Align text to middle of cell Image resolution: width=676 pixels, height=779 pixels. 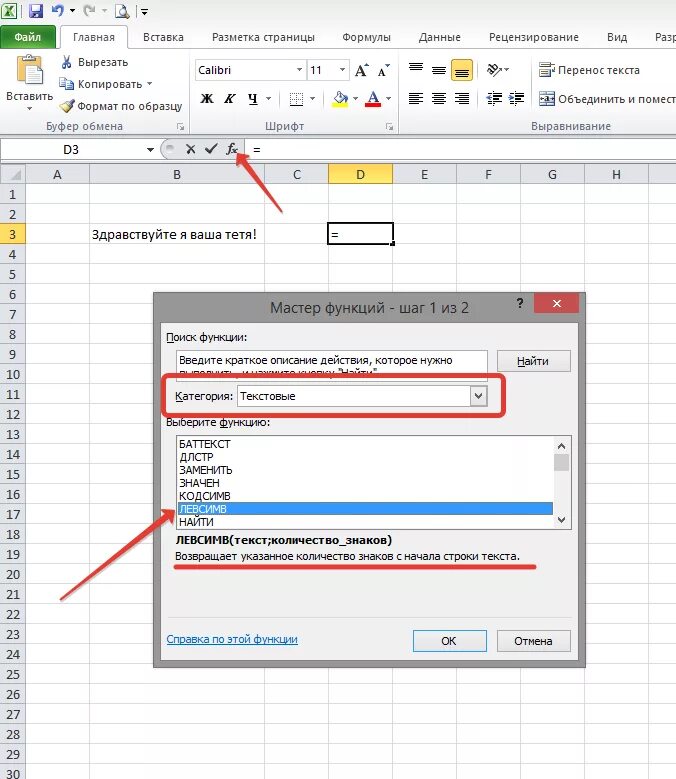point(439,70)
